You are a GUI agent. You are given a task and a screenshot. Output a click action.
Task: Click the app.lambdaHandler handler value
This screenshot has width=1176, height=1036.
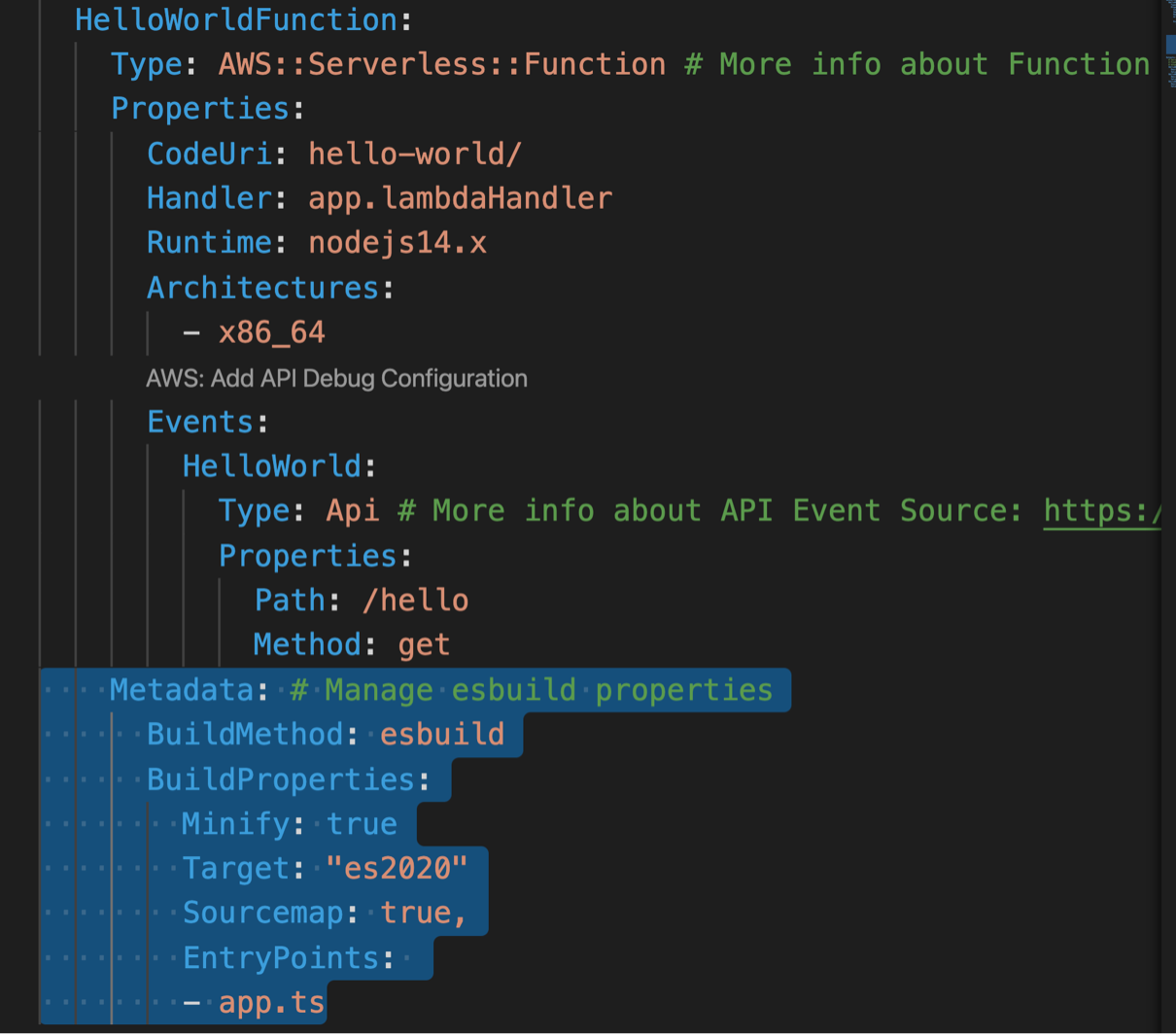(460, 197)
